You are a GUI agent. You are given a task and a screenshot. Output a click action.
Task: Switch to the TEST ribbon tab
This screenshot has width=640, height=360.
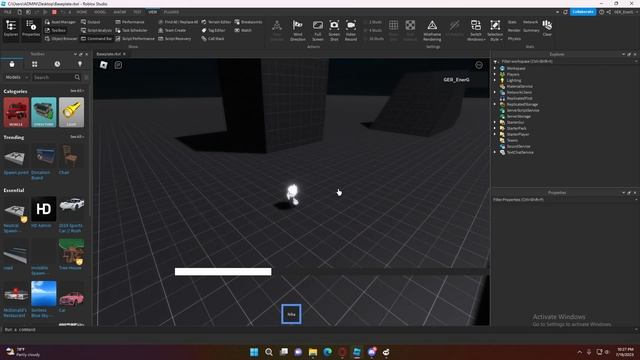(x=137, y=12)
